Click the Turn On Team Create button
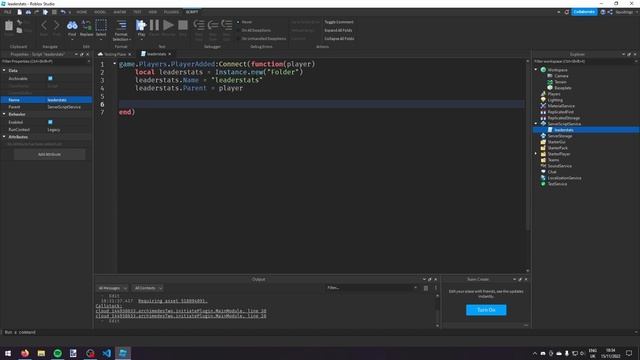This screenshot has width=640, height=360. 486,310
